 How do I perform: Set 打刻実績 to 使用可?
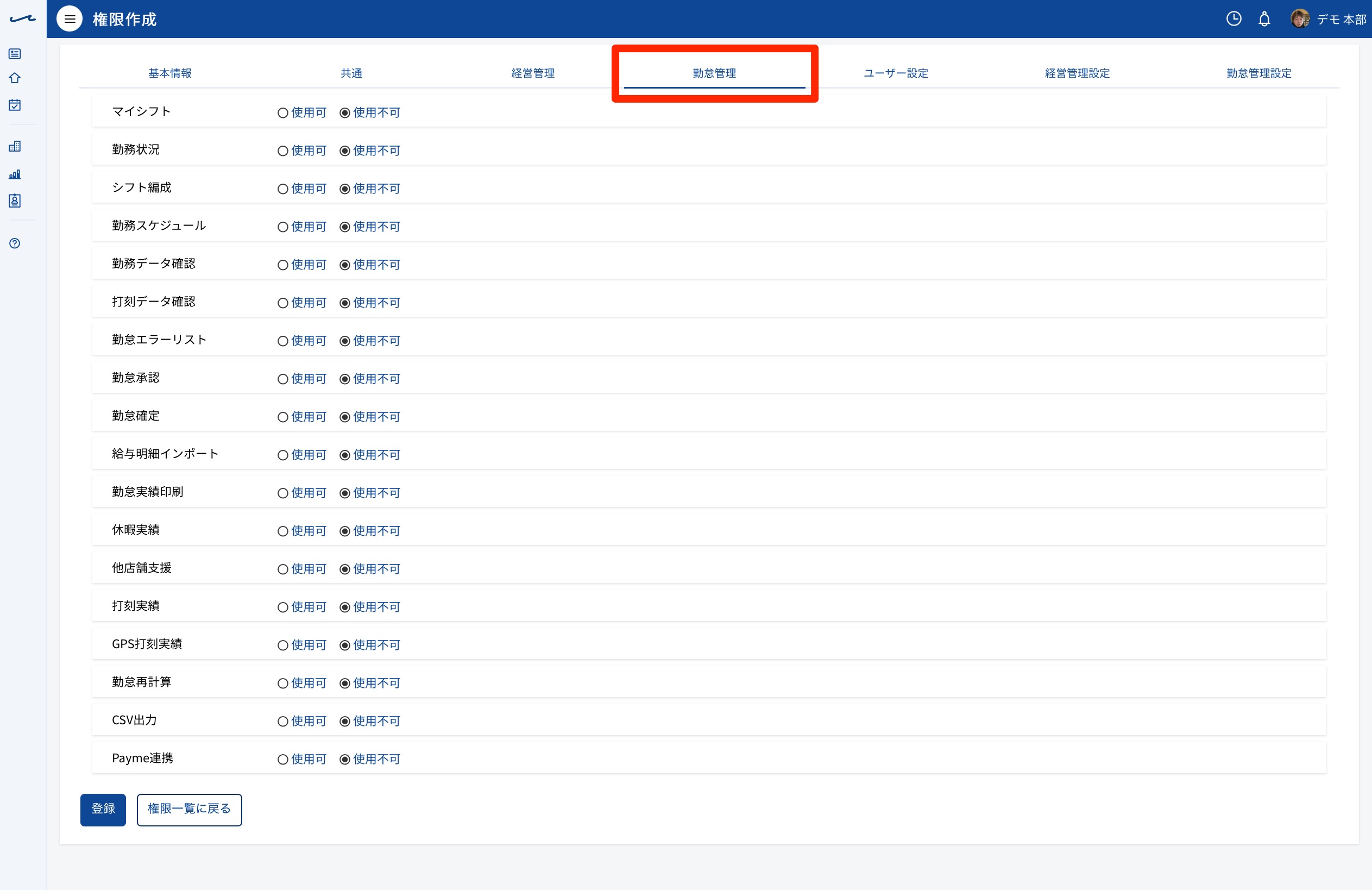283,608
